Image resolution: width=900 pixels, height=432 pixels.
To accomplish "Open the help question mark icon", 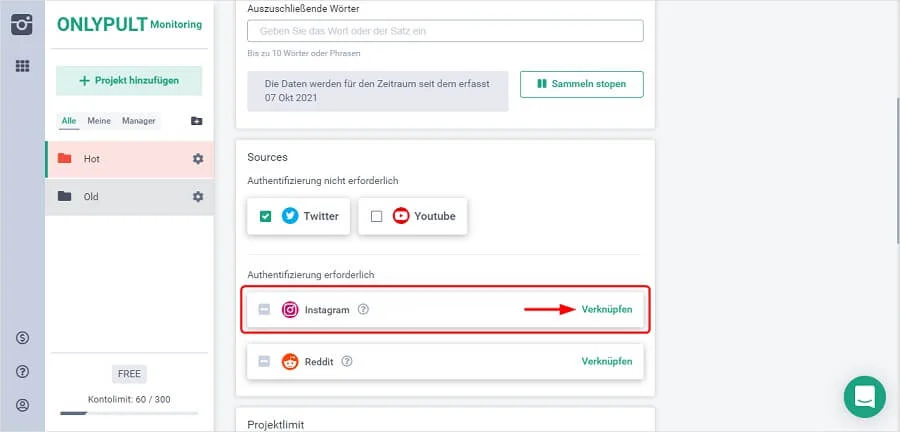I will tap(22, 372).
